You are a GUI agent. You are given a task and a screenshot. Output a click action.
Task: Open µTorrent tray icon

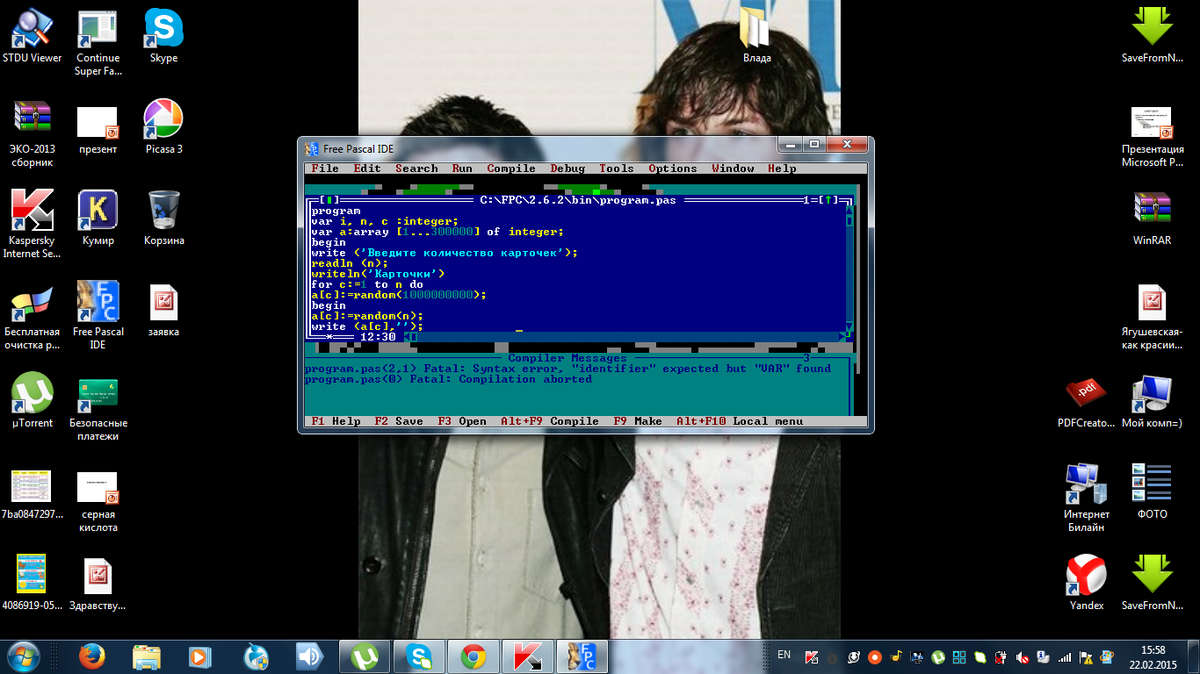(x=939, y=657)
